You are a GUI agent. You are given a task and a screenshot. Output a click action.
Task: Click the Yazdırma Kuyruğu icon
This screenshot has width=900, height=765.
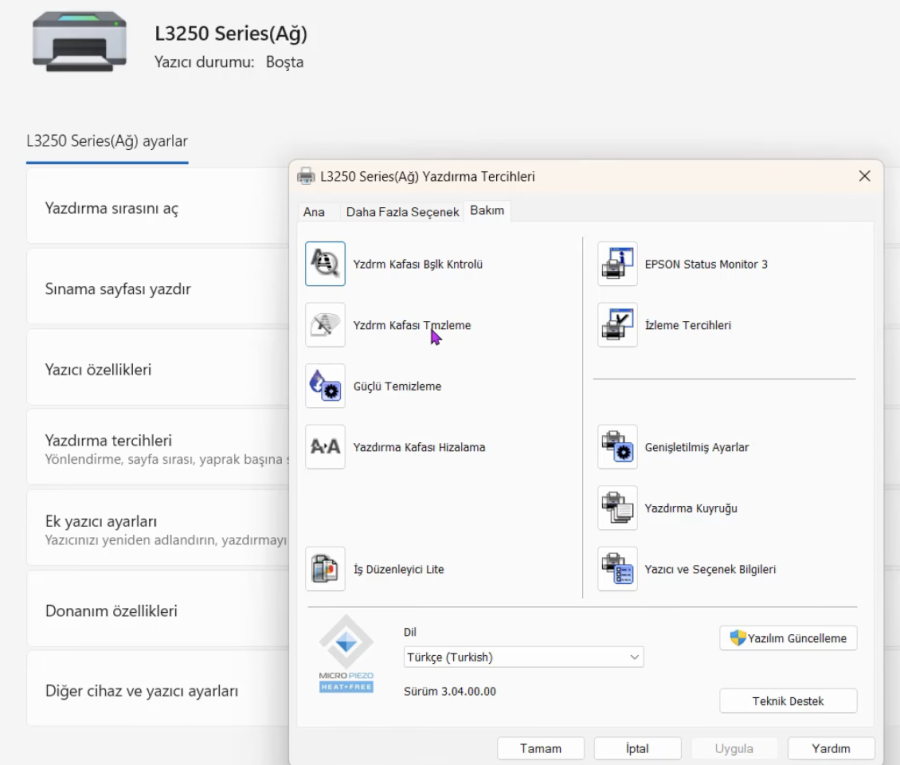pos(617,508)
